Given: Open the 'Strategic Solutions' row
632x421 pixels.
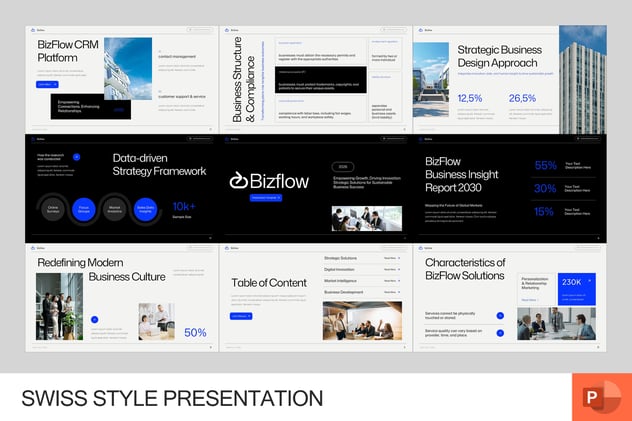Looking at the screenshot, I should pyautogui.click(x=362, y=258).
